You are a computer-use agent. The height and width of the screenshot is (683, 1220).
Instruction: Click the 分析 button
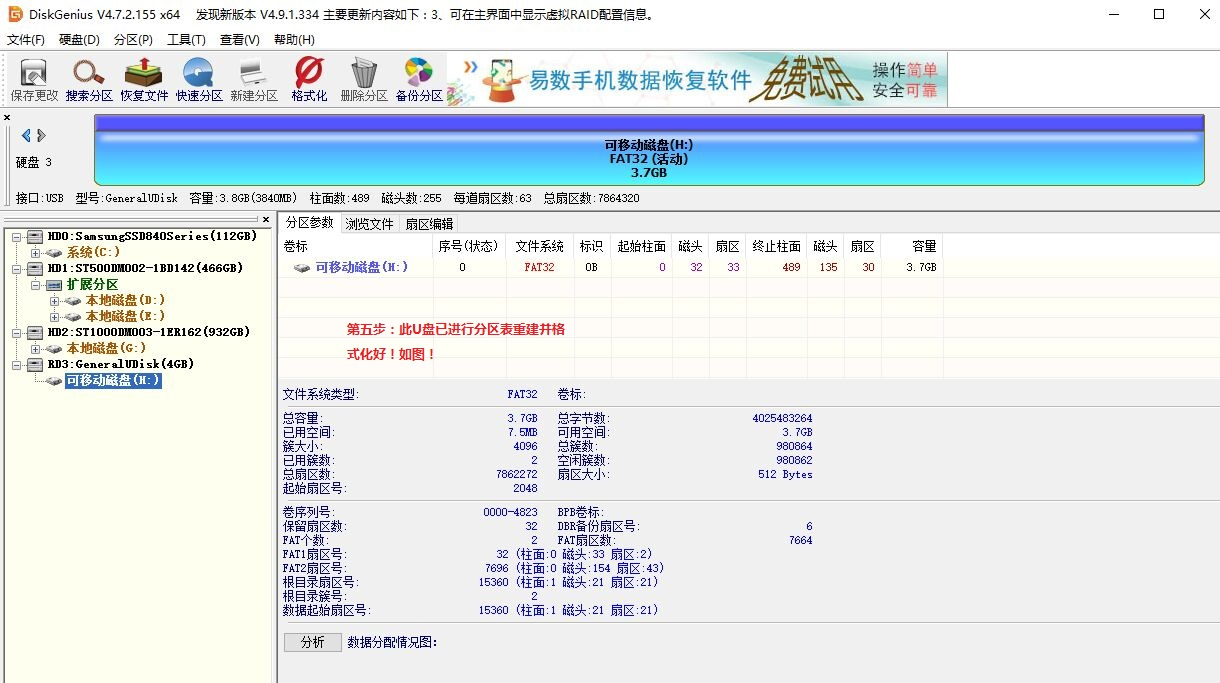(x=313, y=642)
